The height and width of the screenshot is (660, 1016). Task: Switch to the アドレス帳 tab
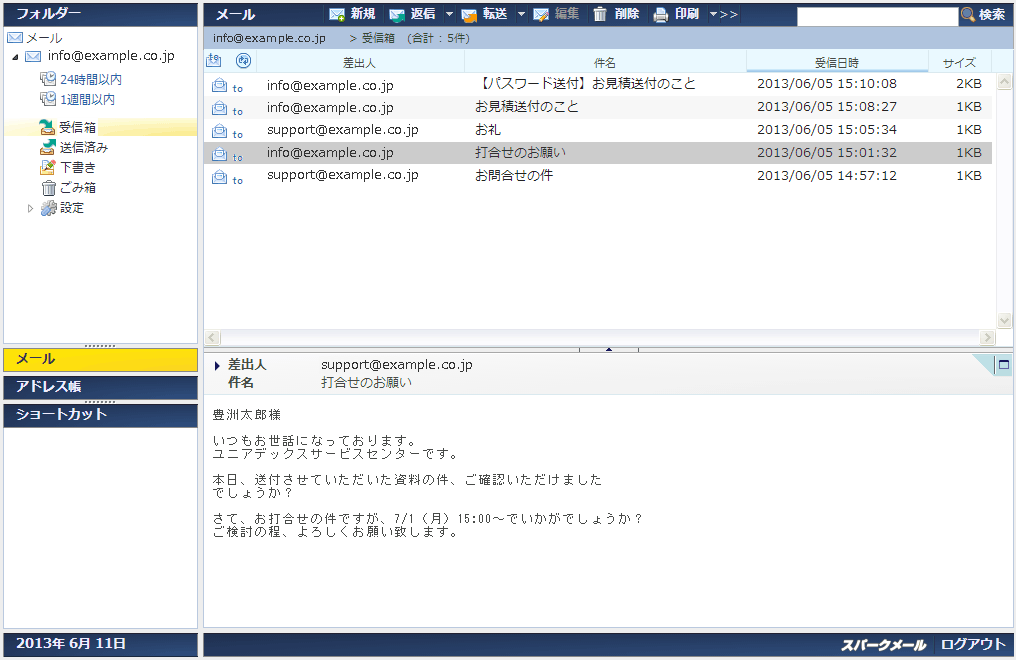pyautogui.click(x=100, y=388)
